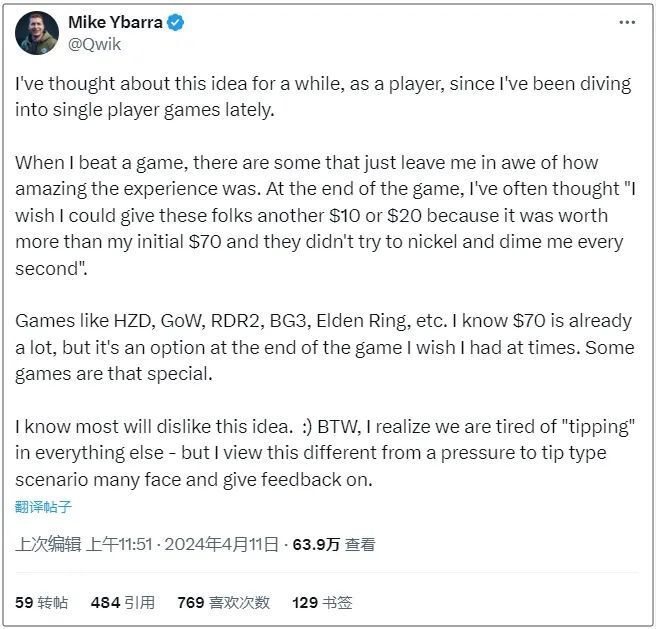The height and width of the screenshot is (629, 656).
Task: Click 翻译帖子 to translate the post
Action: coord(43,506)
